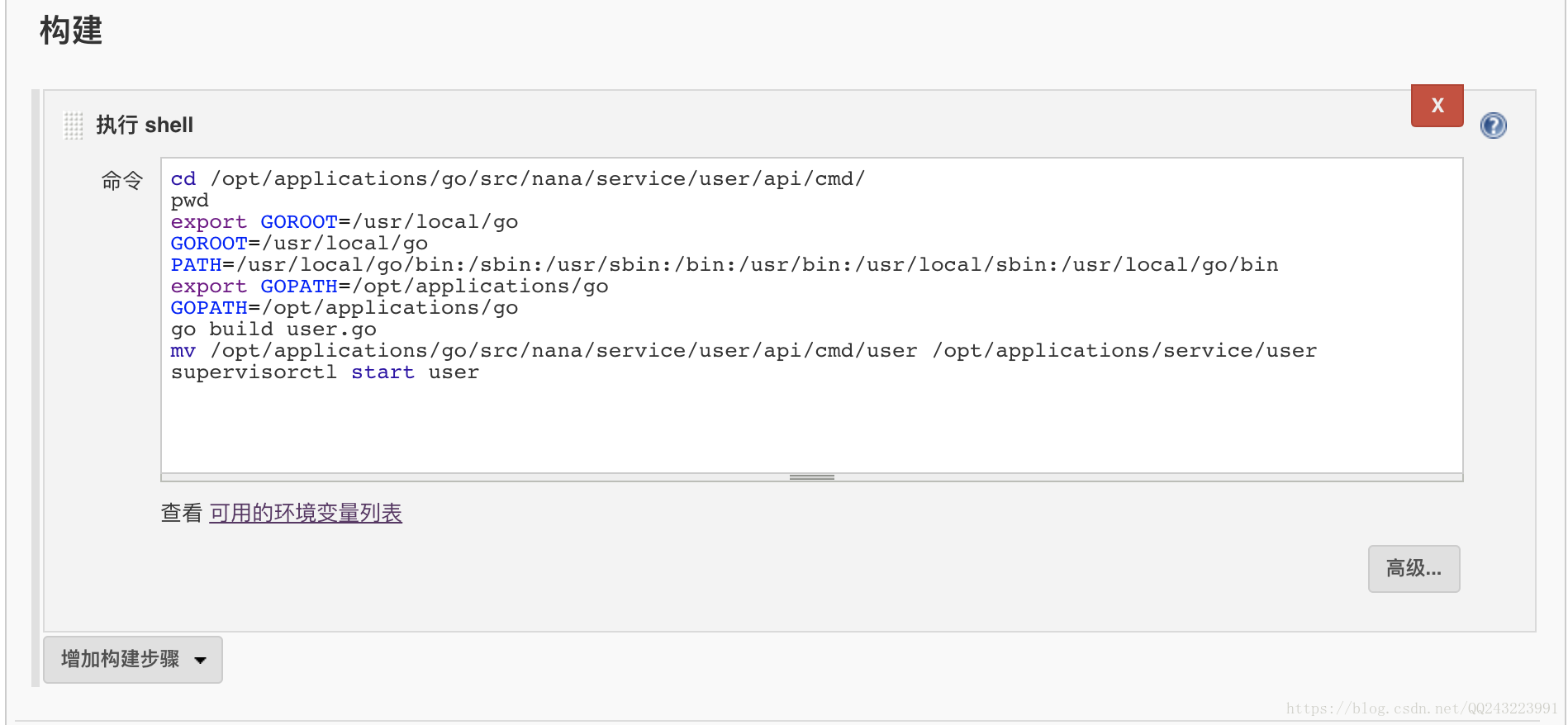Click the go build user.go line

(x=273, y=329)
